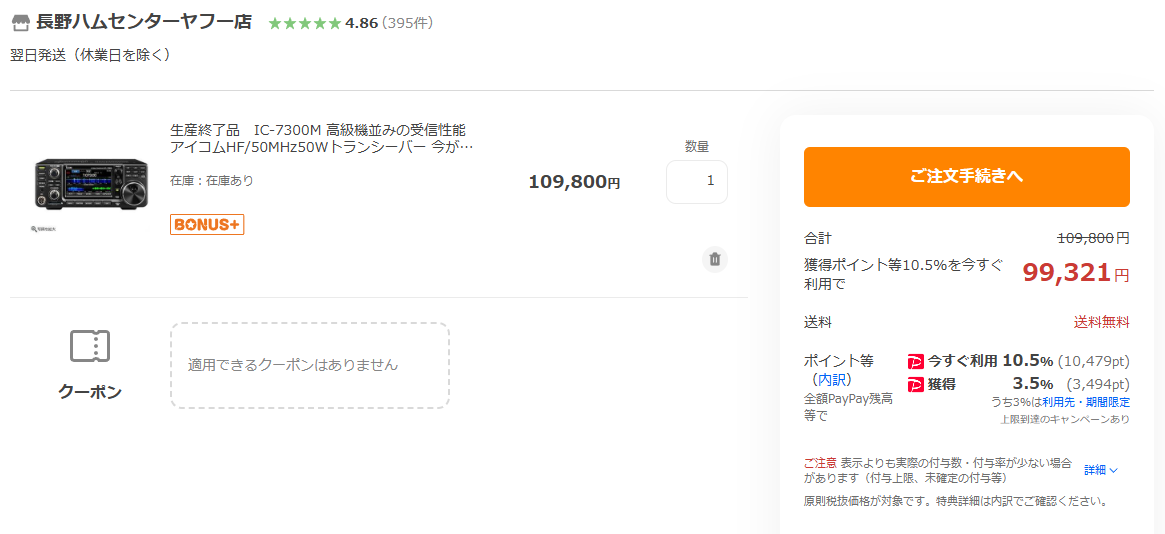This screenshot has height=534, width=1165.
Task: Click the PayPay icon beside 今すぐ利用
Action: (x=916, y=361)
